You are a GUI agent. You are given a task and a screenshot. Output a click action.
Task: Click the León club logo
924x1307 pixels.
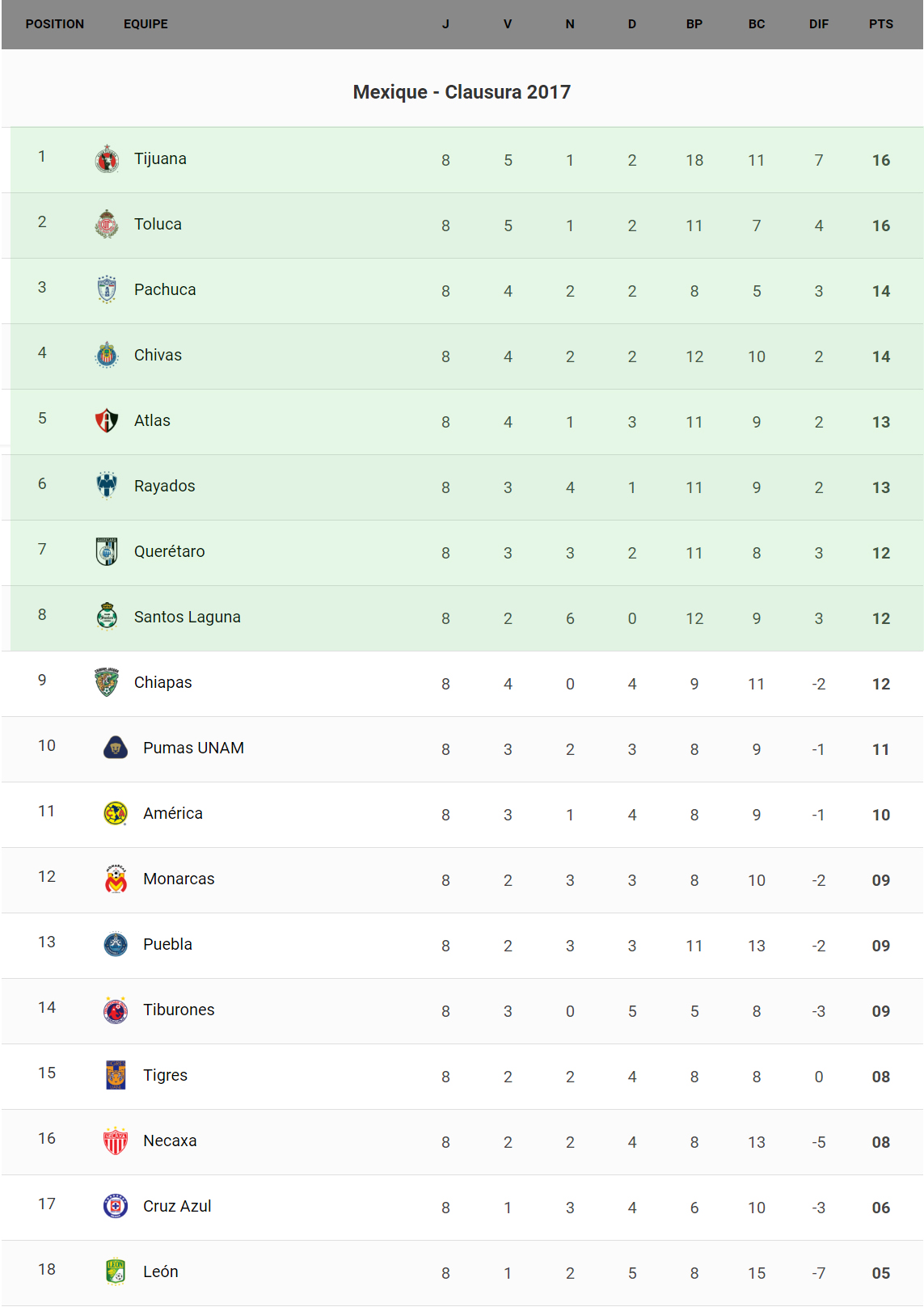click(116, 1271)
